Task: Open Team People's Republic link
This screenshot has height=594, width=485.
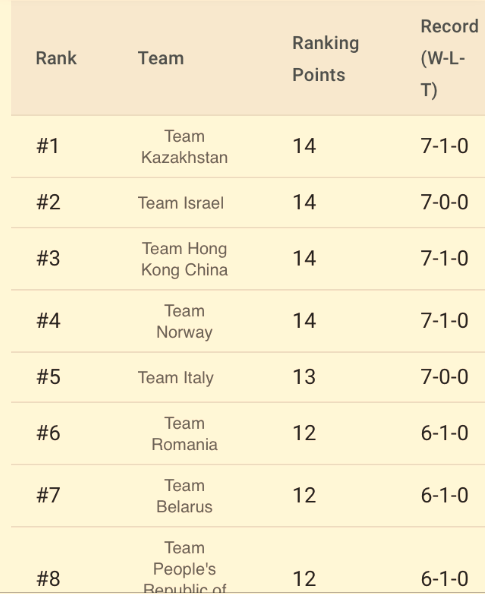Action: coord(185,567)
